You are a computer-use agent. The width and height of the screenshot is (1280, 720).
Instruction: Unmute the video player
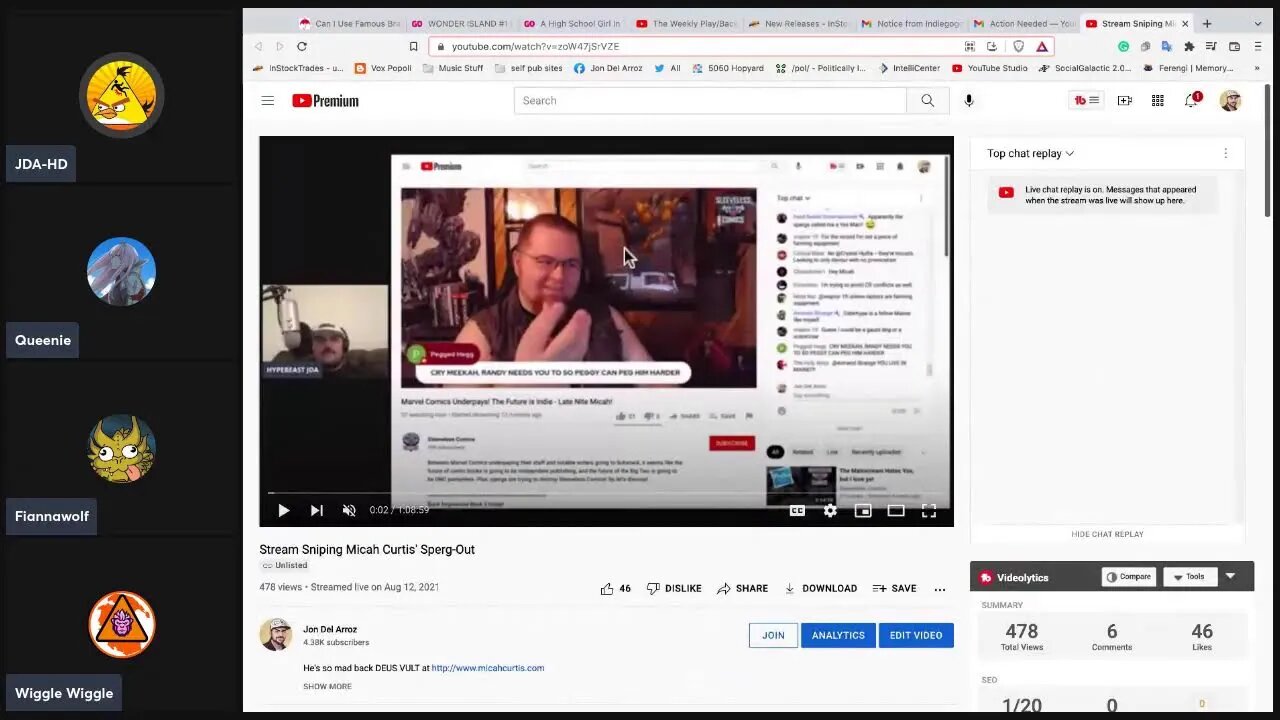[349, 511]
